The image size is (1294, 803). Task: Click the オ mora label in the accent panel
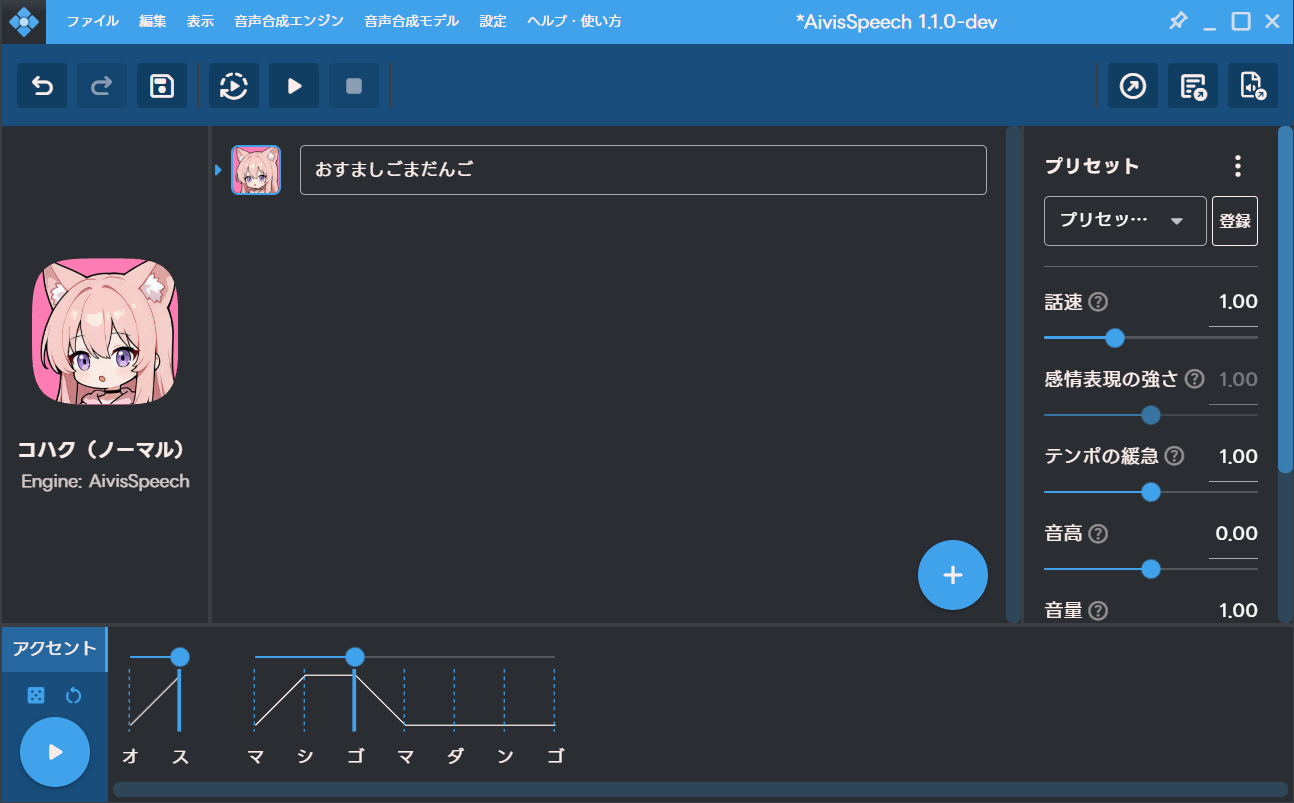click(x=130, y=757)
